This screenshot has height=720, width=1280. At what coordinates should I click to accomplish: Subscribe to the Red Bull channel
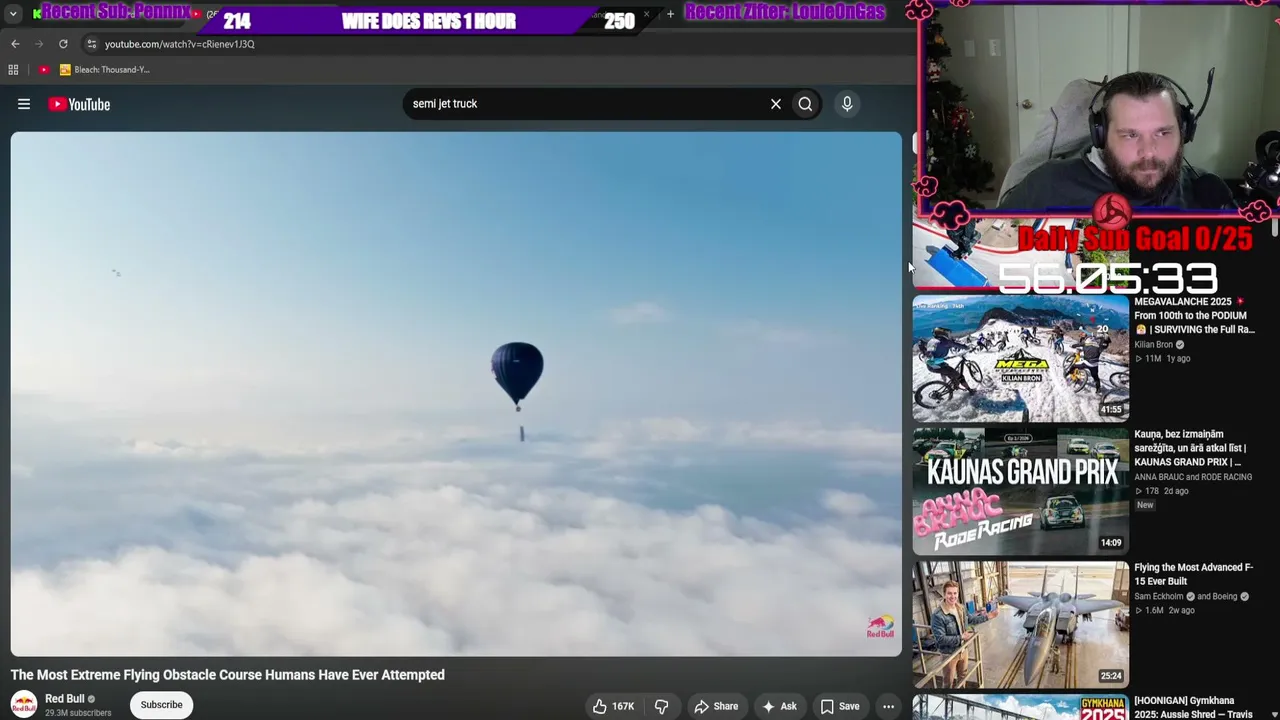coord(161,705)
